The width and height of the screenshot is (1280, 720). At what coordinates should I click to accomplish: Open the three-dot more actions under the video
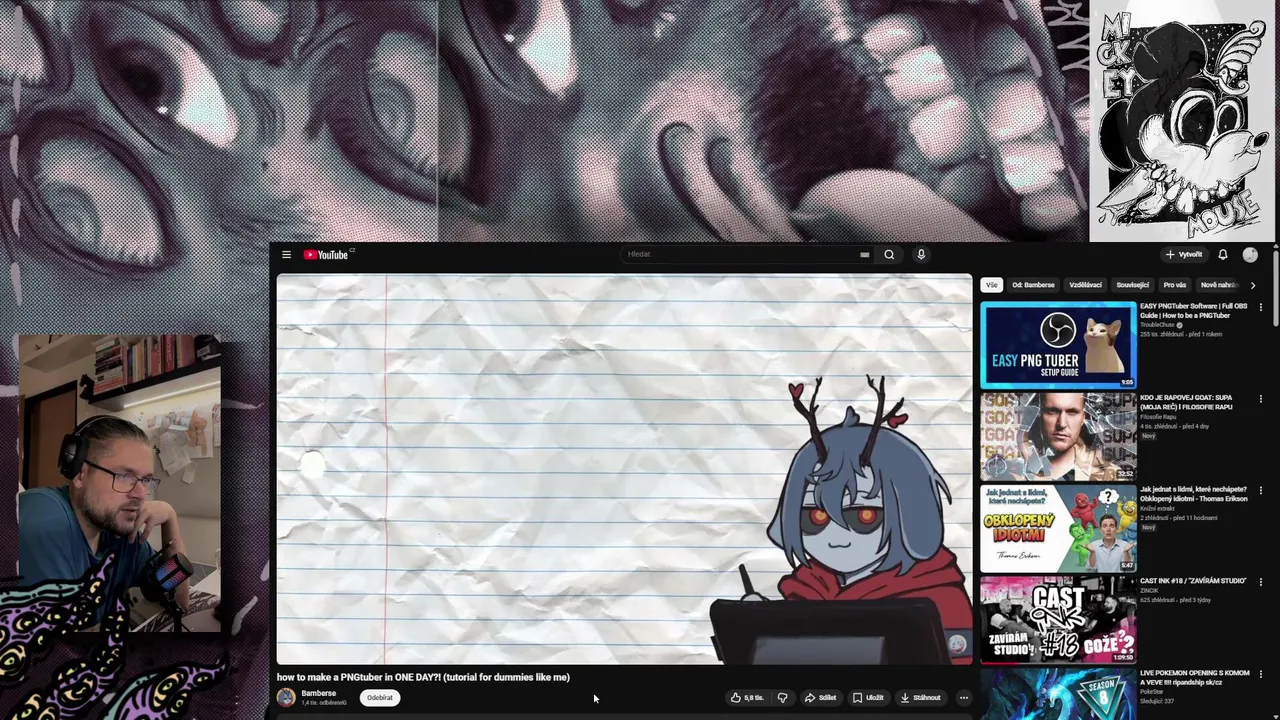pyautogui.click(x=963, y=698)
